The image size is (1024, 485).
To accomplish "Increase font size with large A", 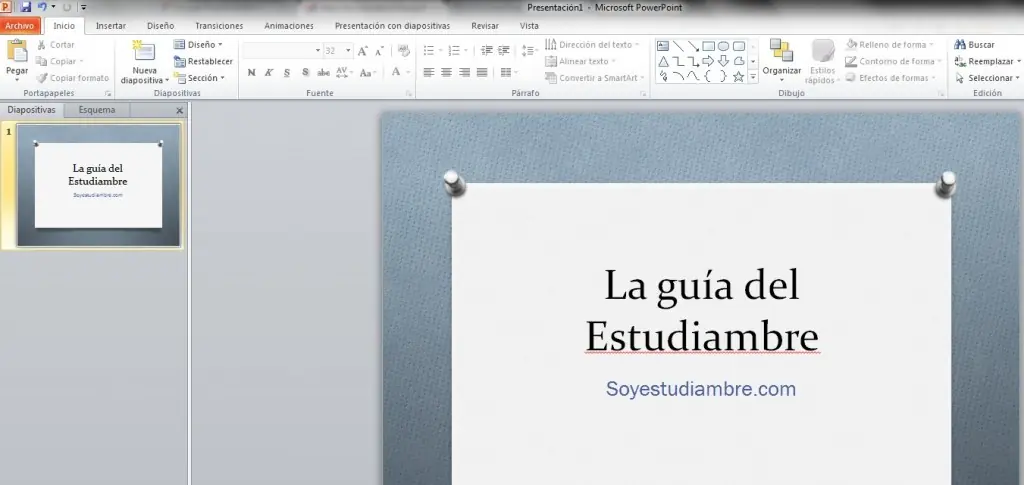I will [362, 51].
